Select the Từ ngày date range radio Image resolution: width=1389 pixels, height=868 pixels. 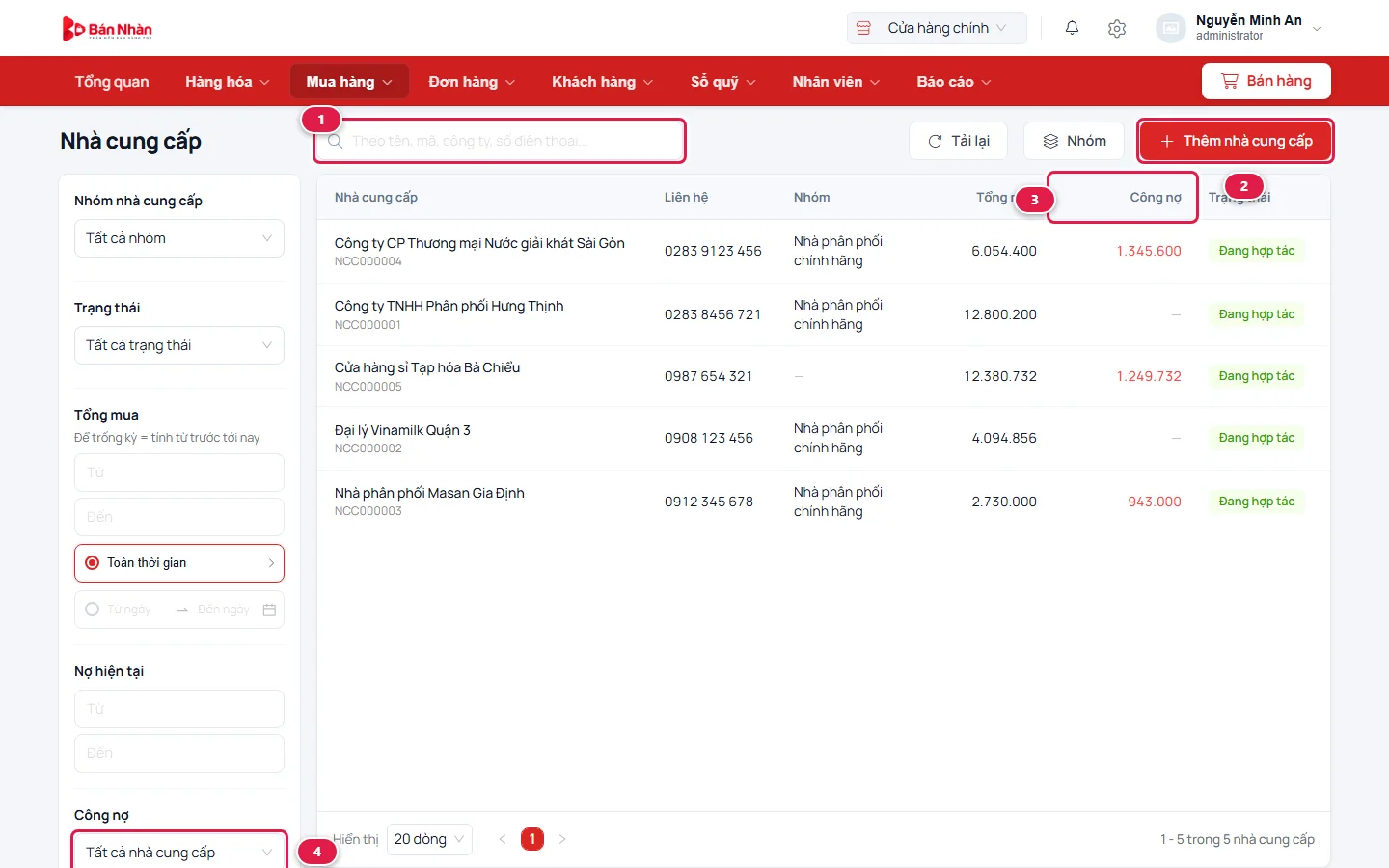pyautogui.click(x=93, y=610)
